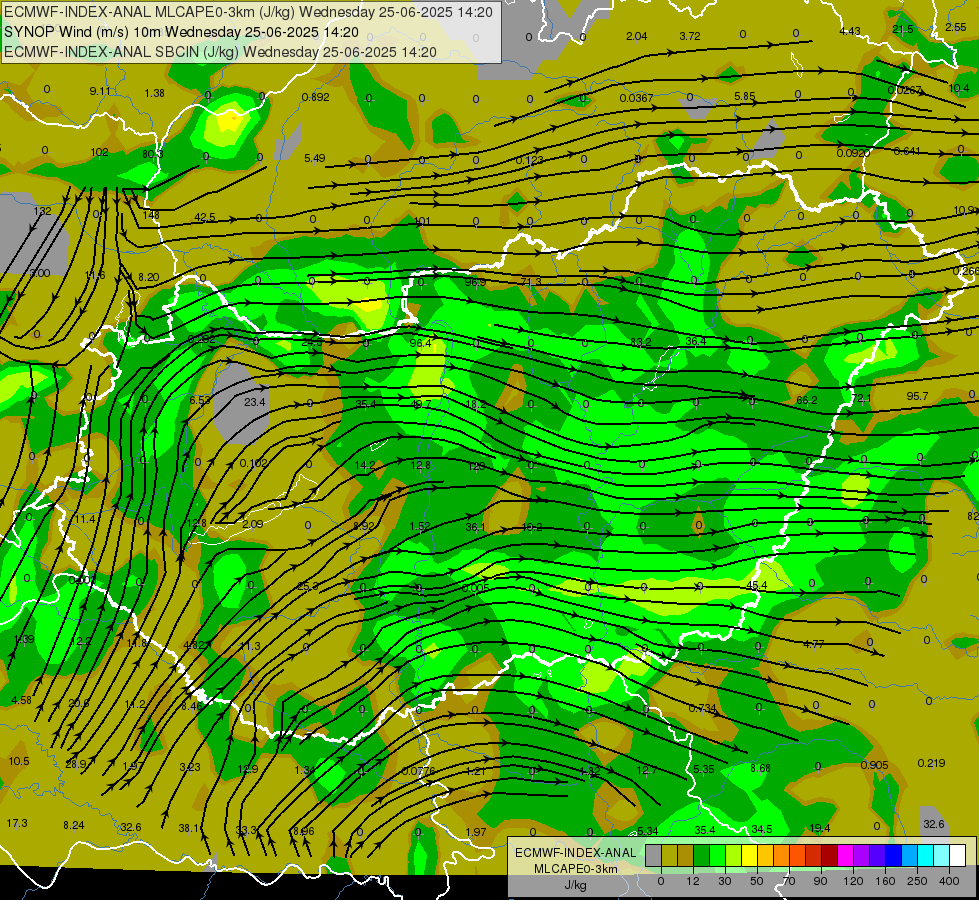This screenshot has height=900, width=979.
Task: Click the grid value 96.9
Action: pyautogui.click(x=475, y=282)
